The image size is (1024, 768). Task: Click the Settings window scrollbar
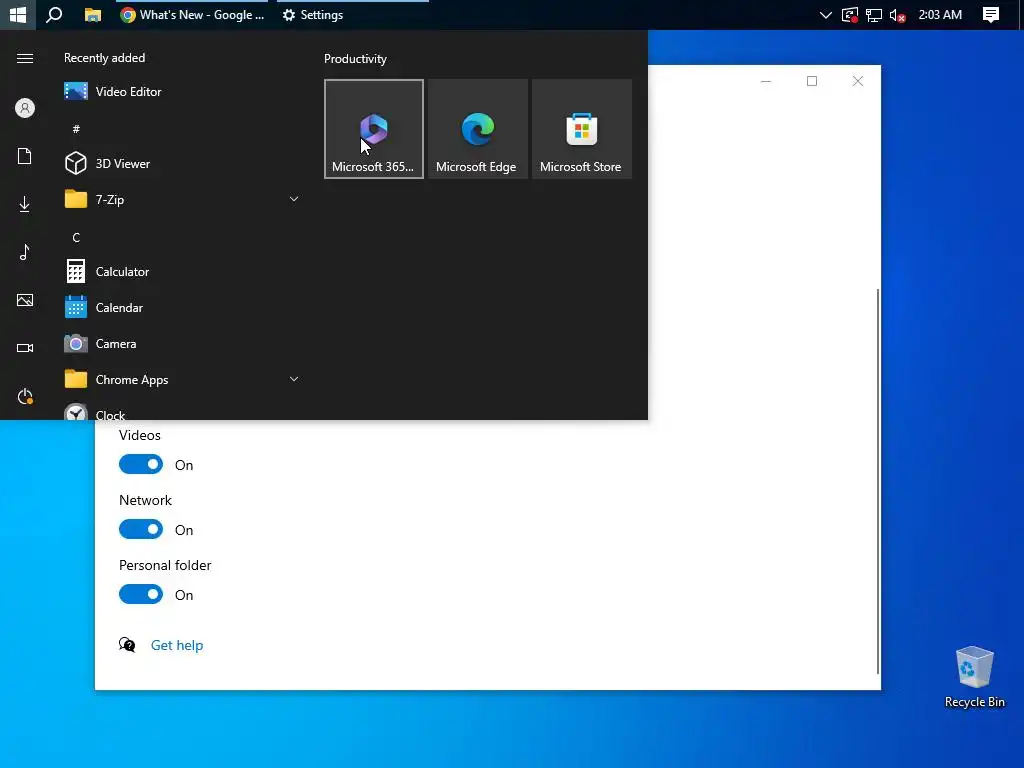[877, 481]
